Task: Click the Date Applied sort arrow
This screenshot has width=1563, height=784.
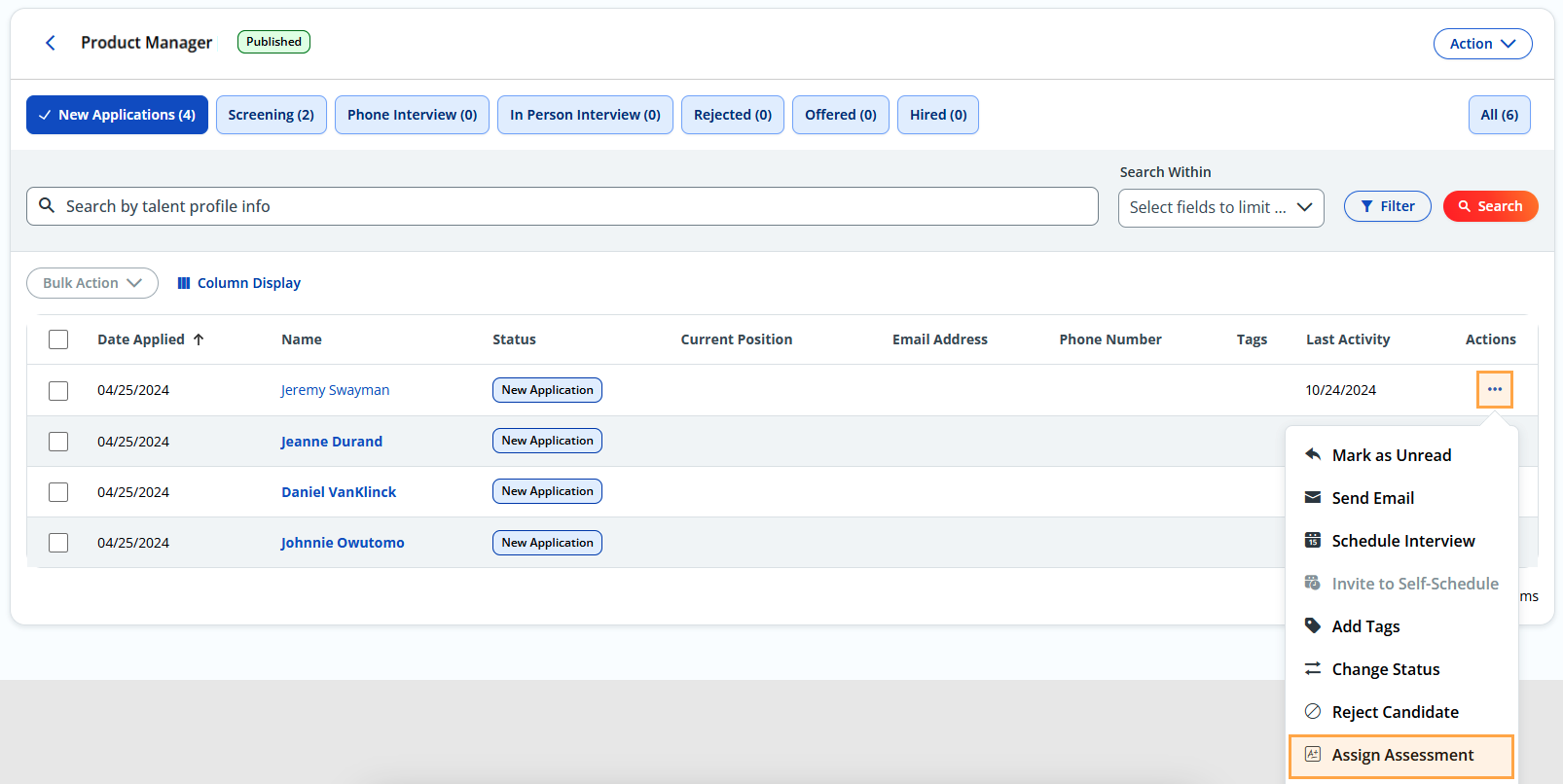Action: tap(199, 339)
